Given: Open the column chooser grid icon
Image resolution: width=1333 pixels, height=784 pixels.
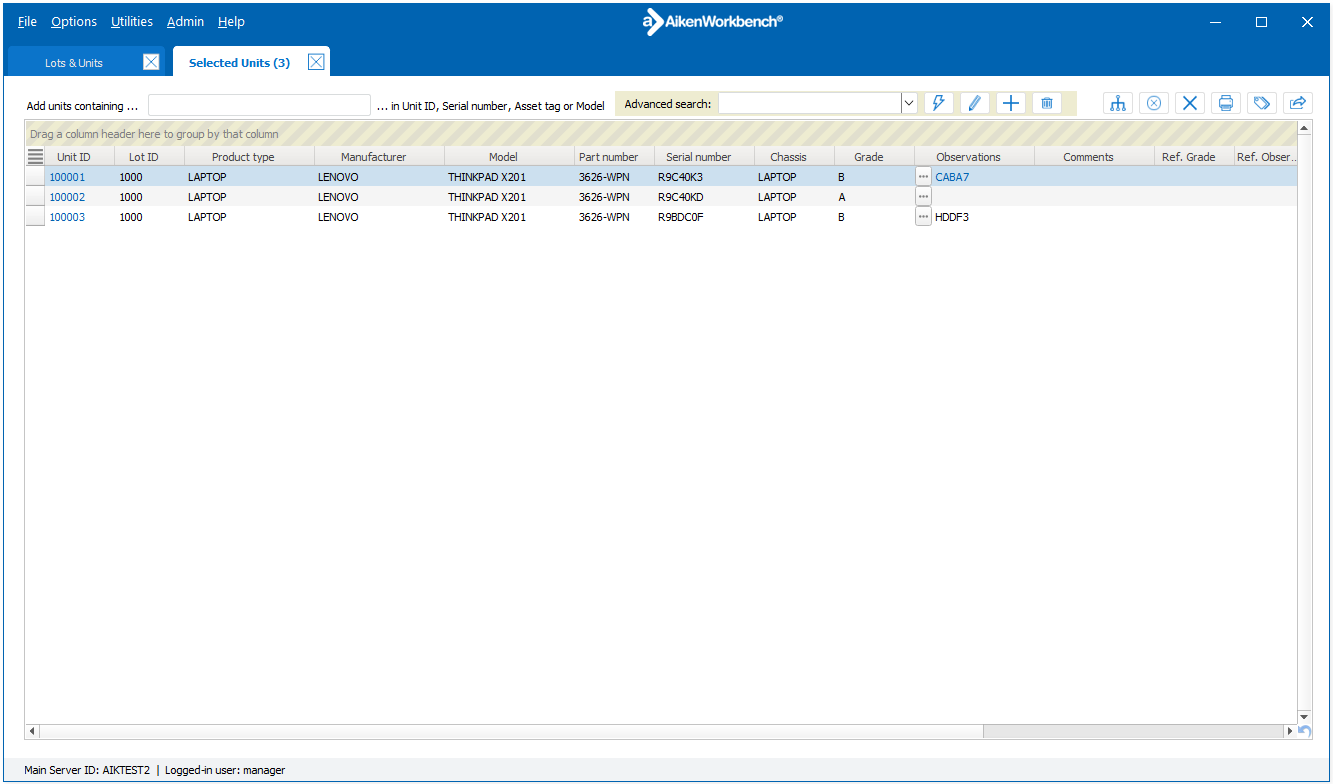Looking at the screenshot, I should (x=35, y=156).
